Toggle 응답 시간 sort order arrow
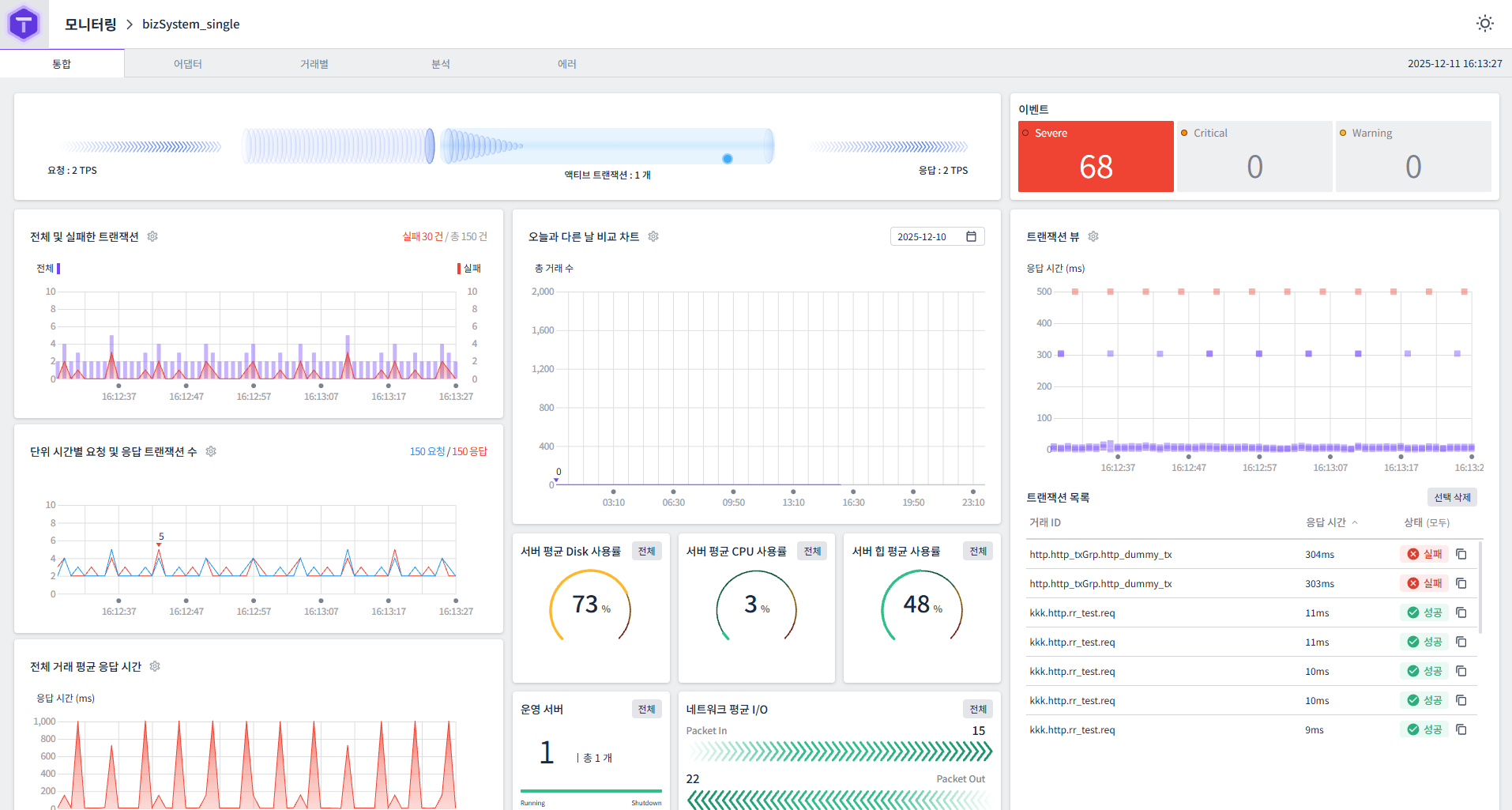 coord(1356,522)
